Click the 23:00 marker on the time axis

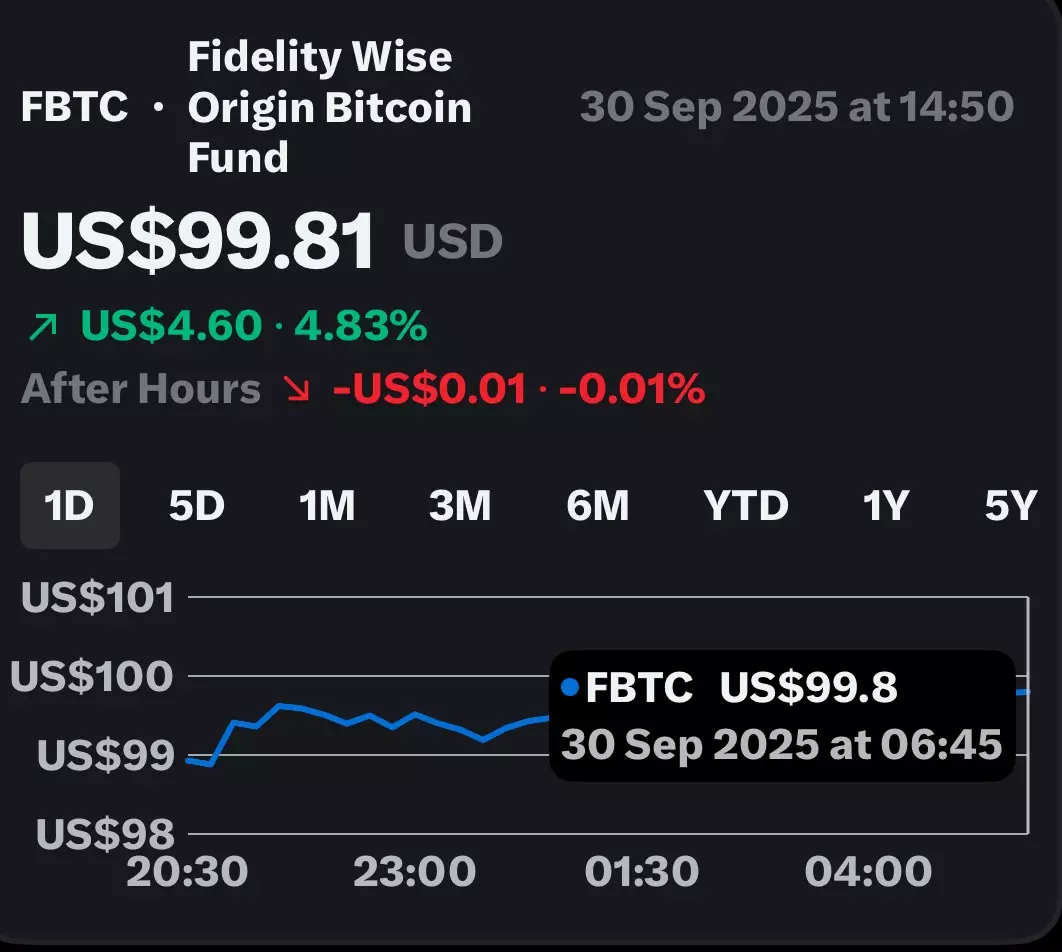pyautogui.click(x=415, y=872)
